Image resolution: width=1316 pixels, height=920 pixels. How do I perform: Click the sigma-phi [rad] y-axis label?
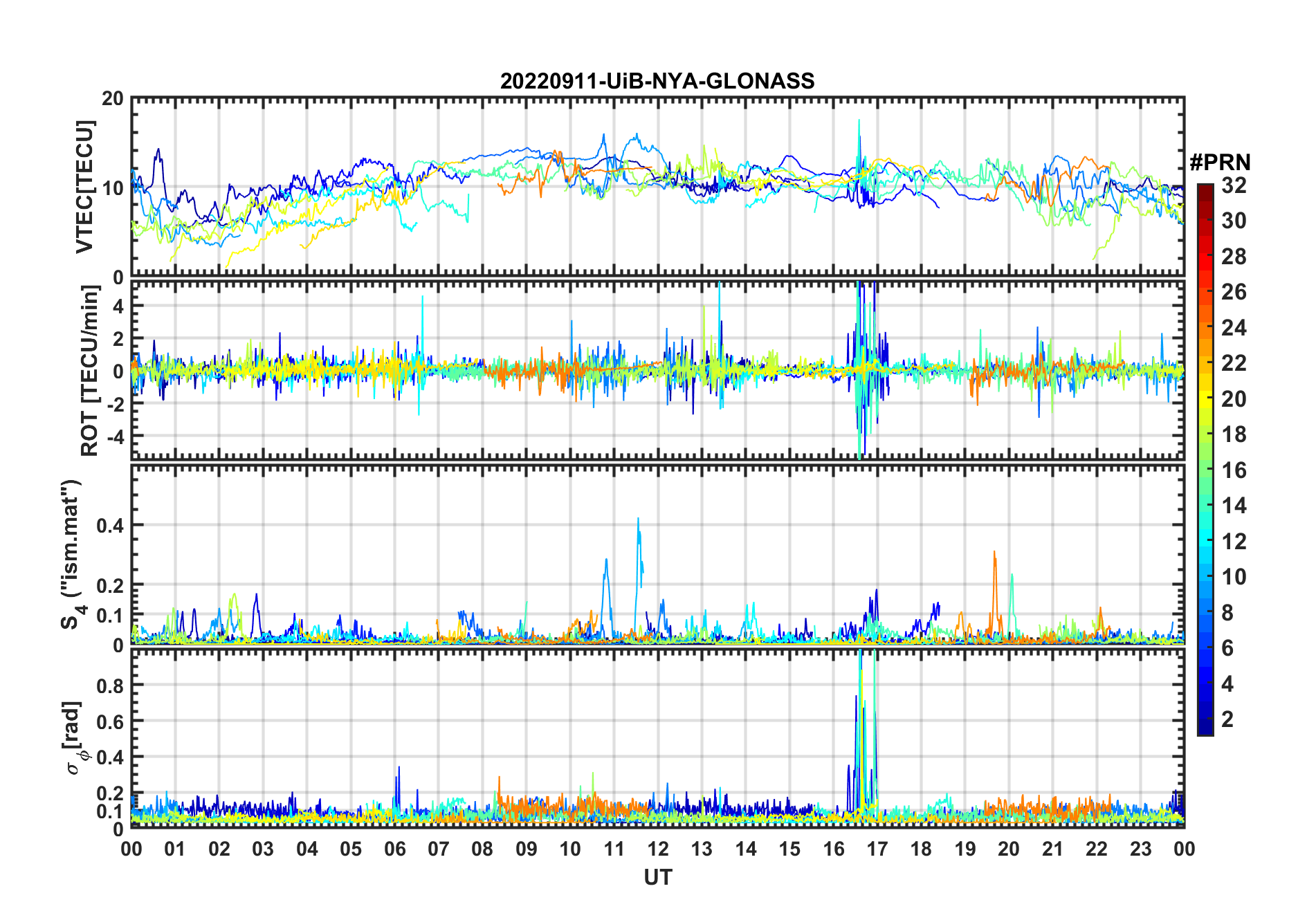pyautogui.click(x=75, y=737)
